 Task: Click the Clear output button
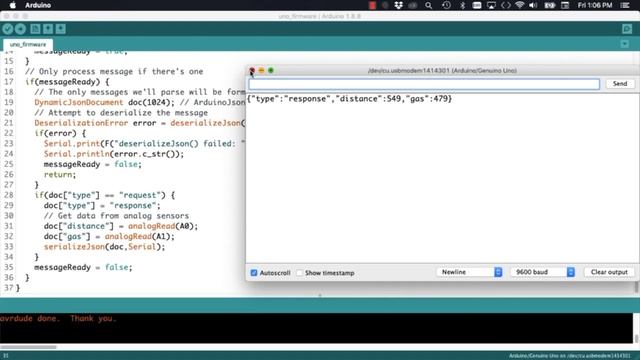tap(609, 272)
